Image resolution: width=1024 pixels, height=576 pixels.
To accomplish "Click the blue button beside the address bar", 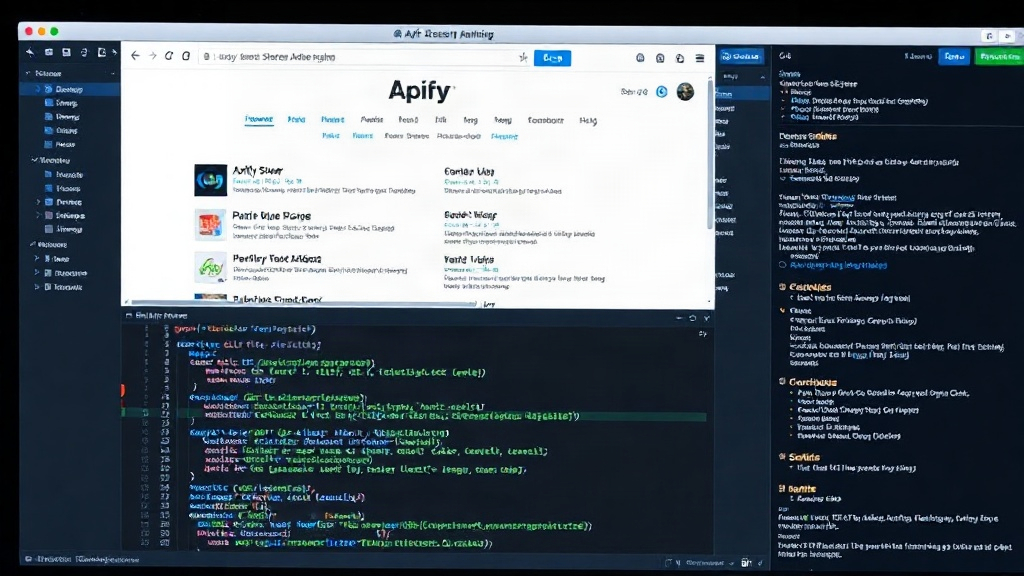I will [552, 57].
